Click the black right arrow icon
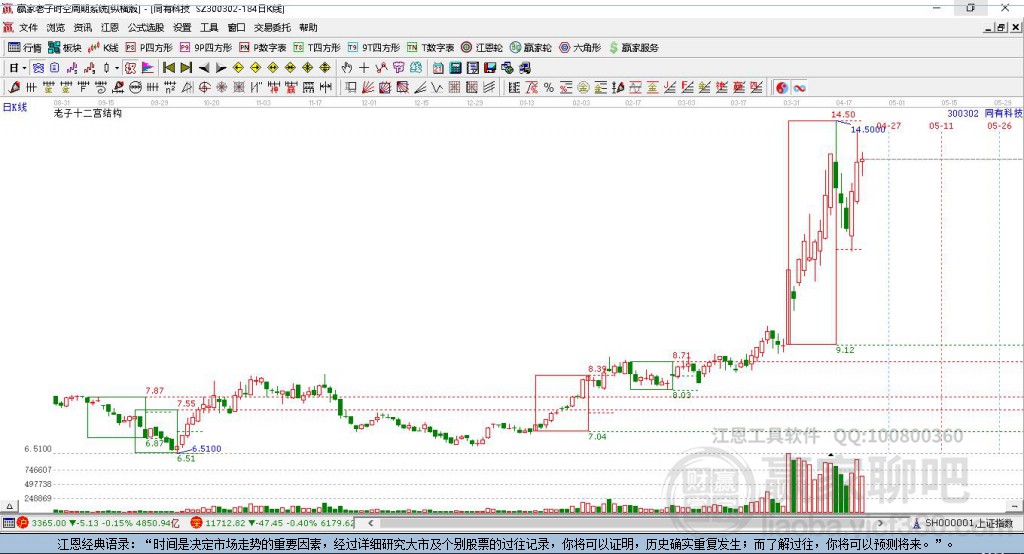Screen dimensions: 1024x554 (221, 68)
